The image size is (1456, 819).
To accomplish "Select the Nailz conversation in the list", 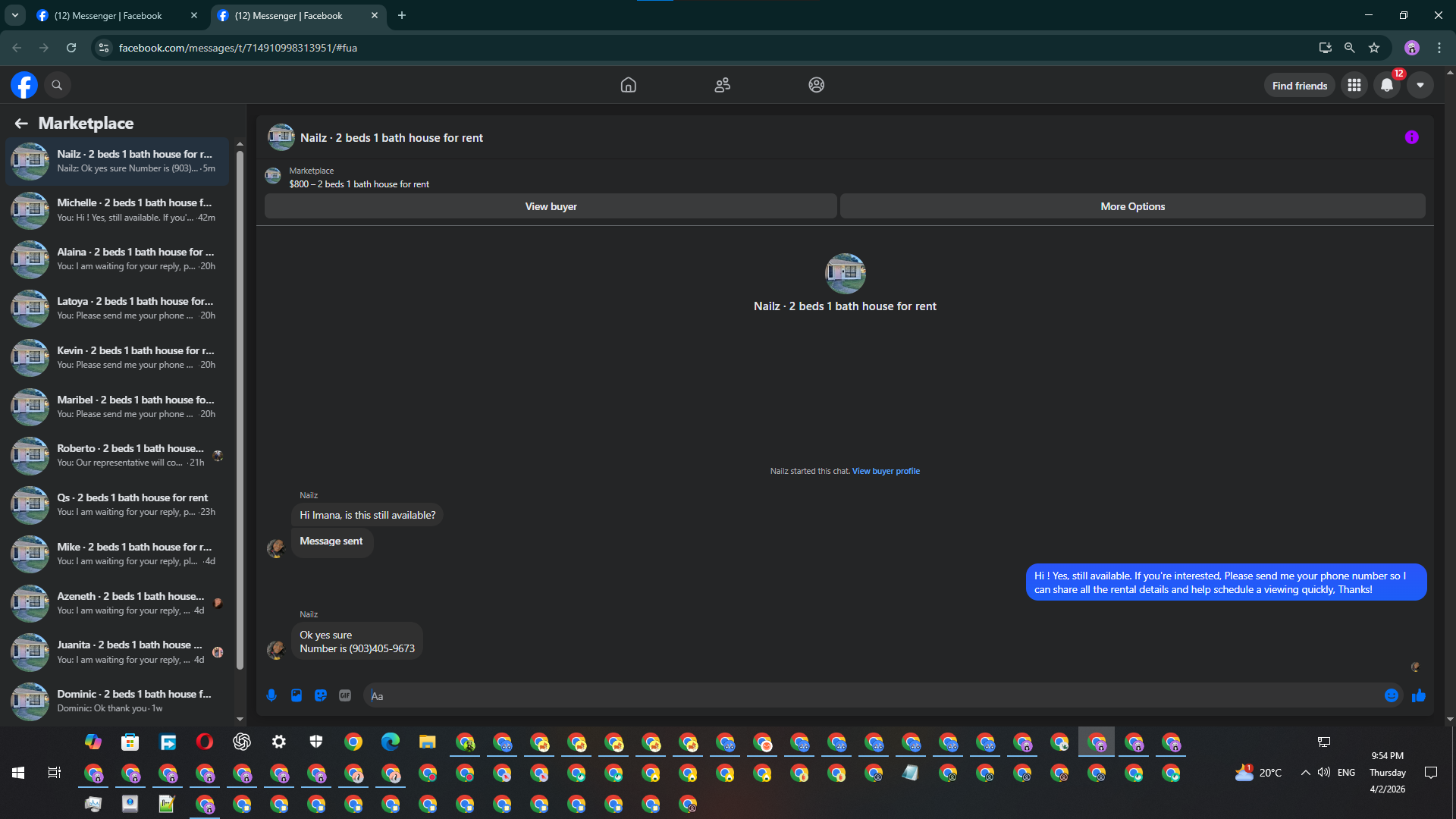I will point(118,162).
